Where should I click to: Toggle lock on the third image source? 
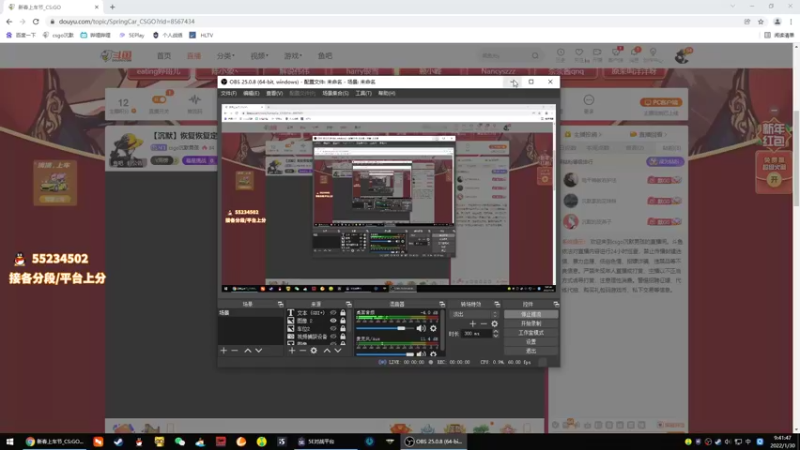(343, 329)
